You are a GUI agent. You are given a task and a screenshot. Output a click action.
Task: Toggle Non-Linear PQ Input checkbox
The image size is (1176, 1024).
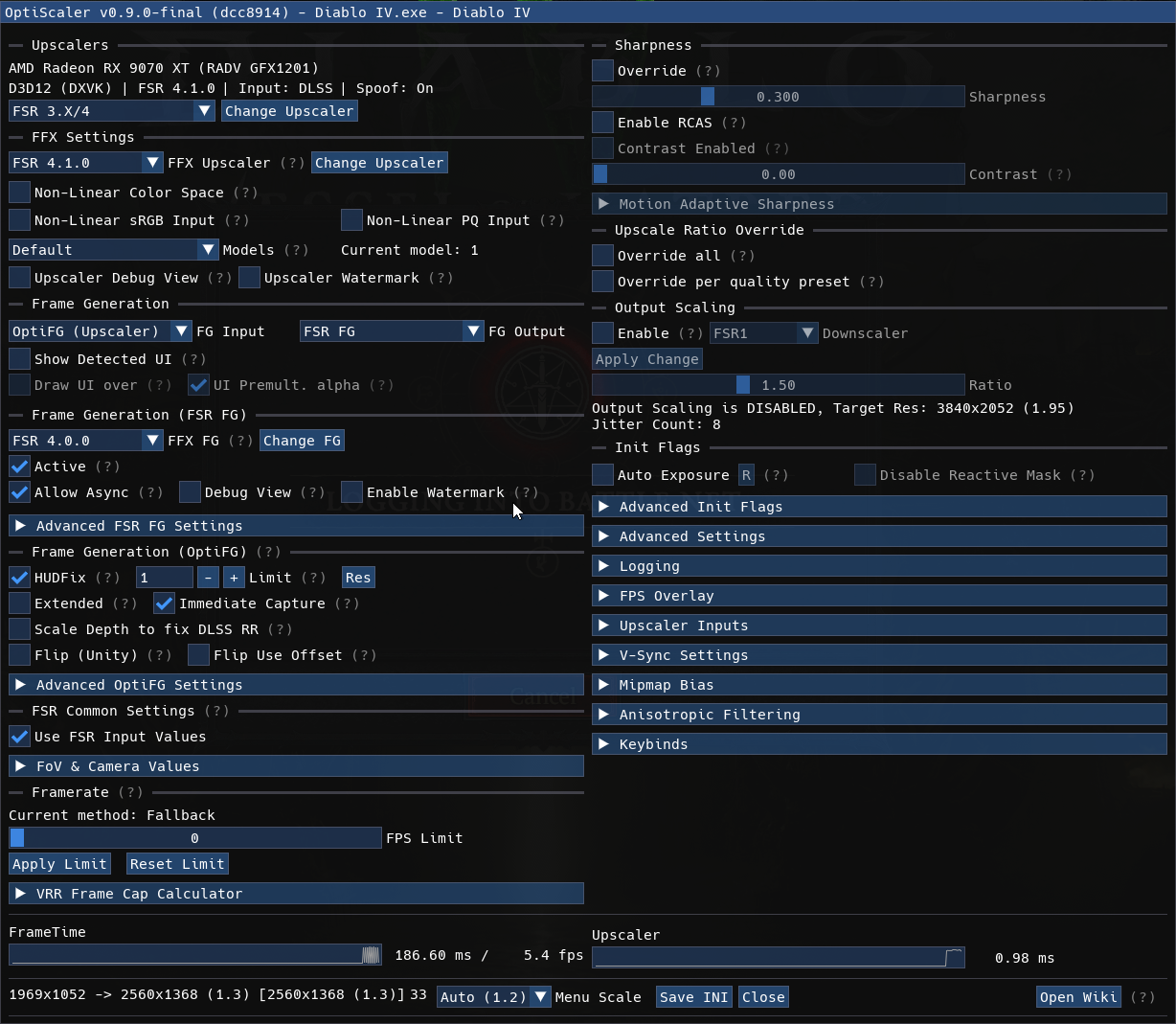coord(351,220)
